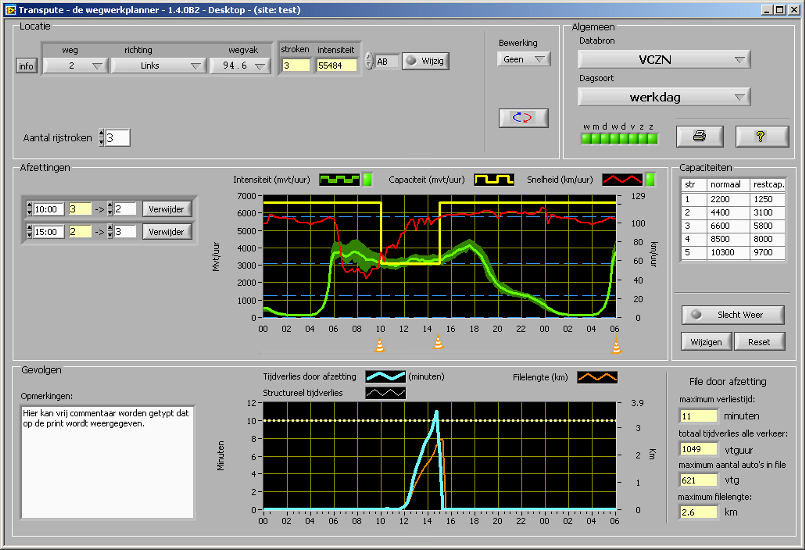The width and height of the screenshot is (805, 550).
Task: Click normaal capacity cell 6600
Action: [727, 226]
